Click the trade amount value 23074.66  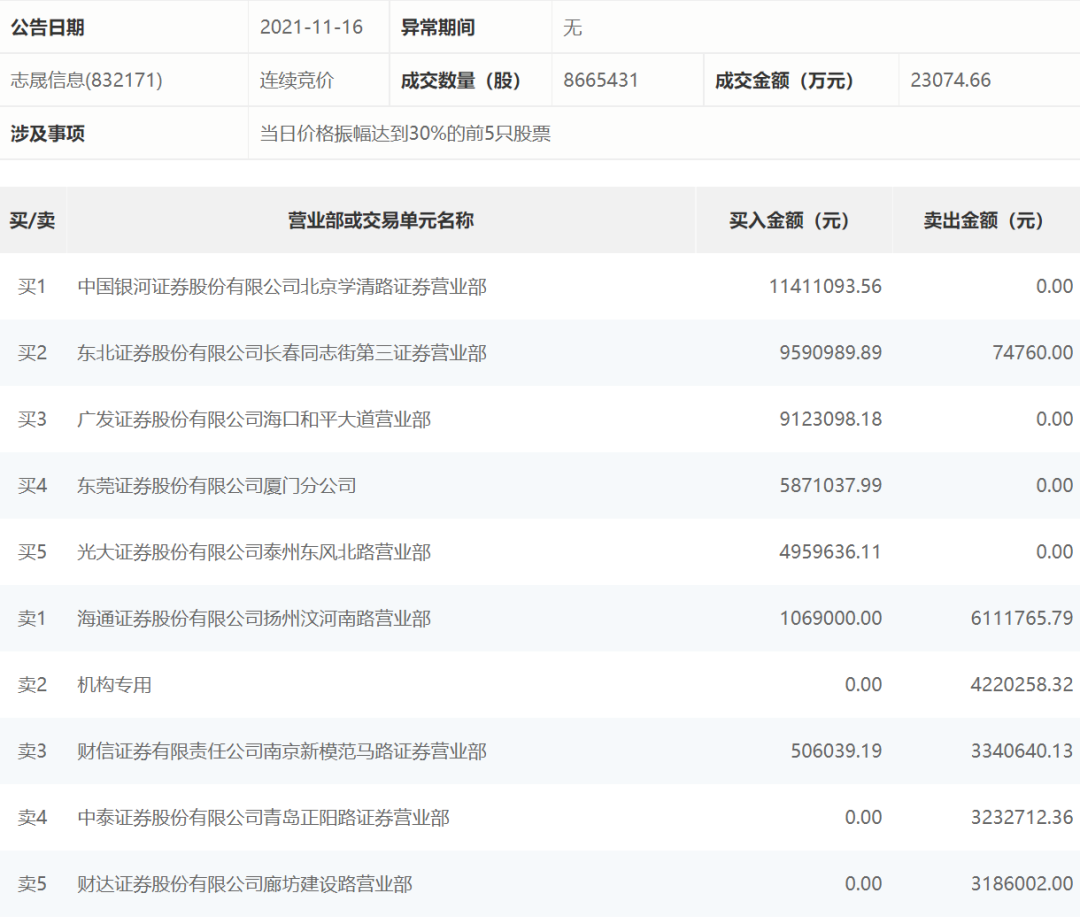[951, 81]
